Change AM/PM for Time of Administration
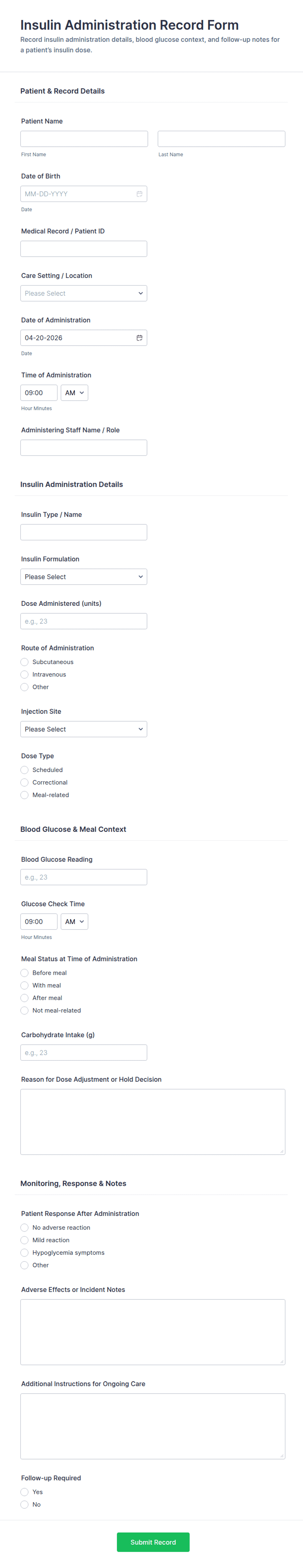303x1568 pixels. tap(74, 393)
